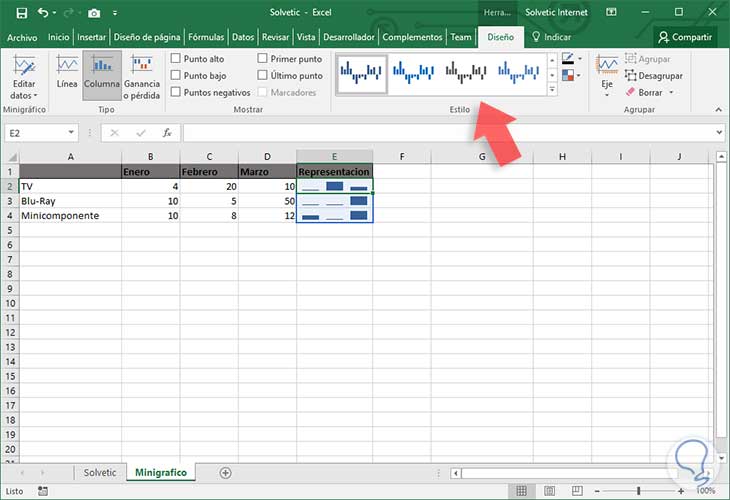
Task: Switch to Page Break preview icon
Action: click(577, 491)
